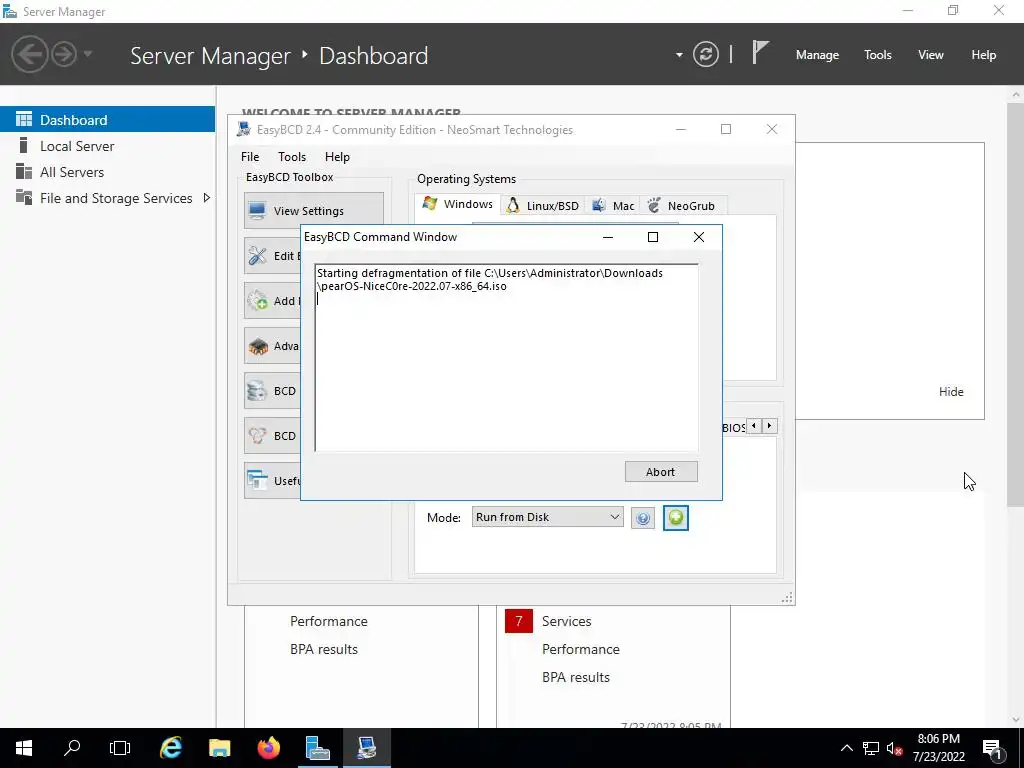The height and width of the screenshot is (768, 1024).
Task: Click the green add entry plus icon
Action: pos(676,518)
